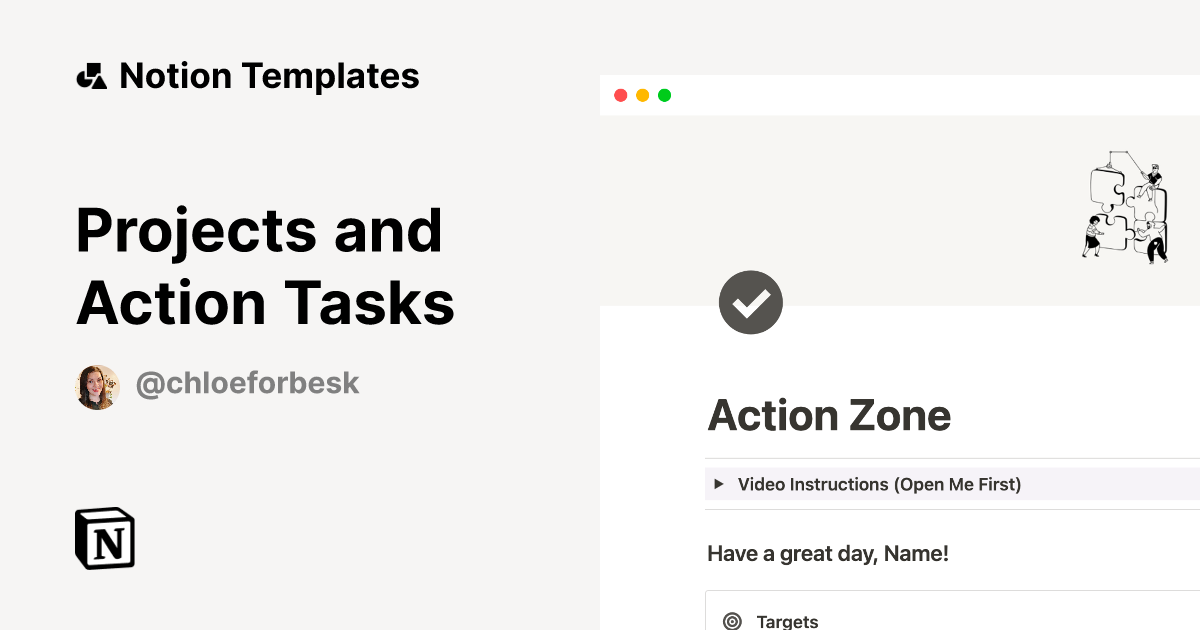Open the @chloeforbesk creator profile
This screenshot has height=630, width=1200.
248,383
